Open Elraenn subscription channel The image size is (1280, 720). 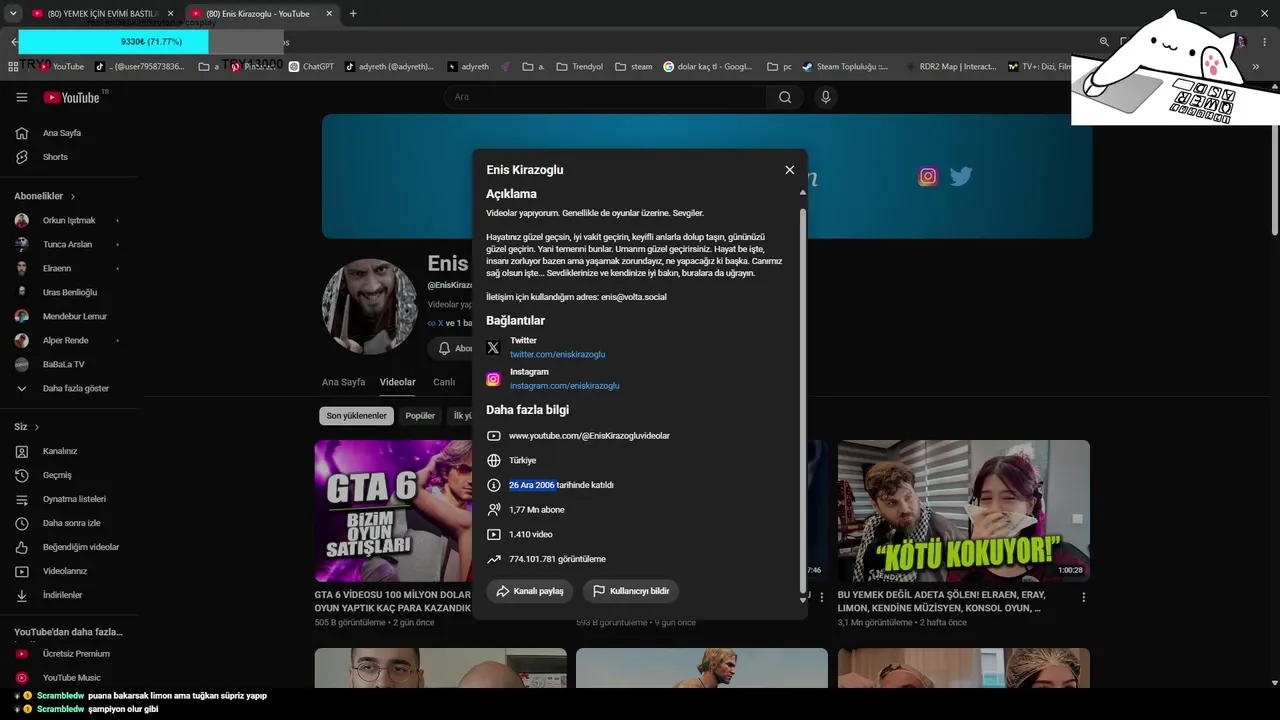(57, 268)
